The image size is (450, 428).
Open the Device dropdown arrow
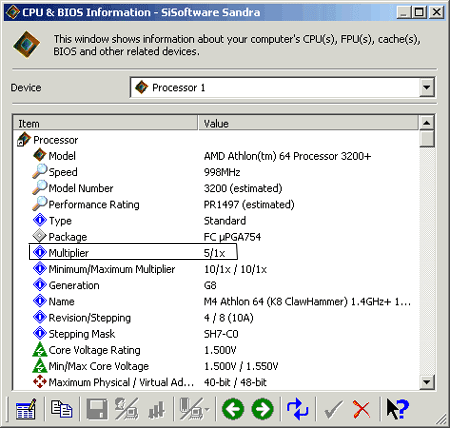pos(426,88)
